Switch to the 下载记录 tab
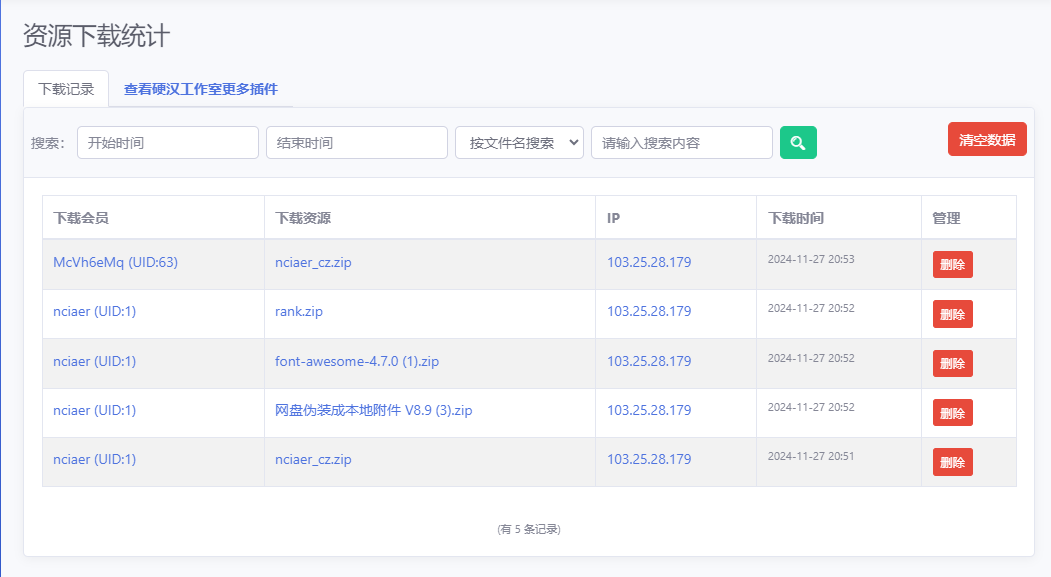 tap(66, 89)
